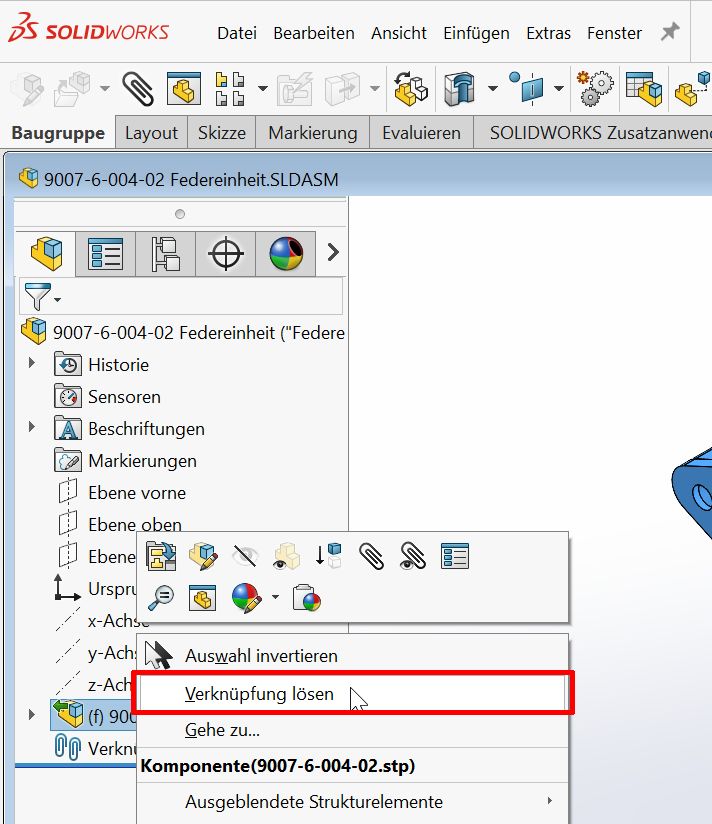
Task: Click the down-arrow component icon in context toolbar
Action: (x=328, y=557)
